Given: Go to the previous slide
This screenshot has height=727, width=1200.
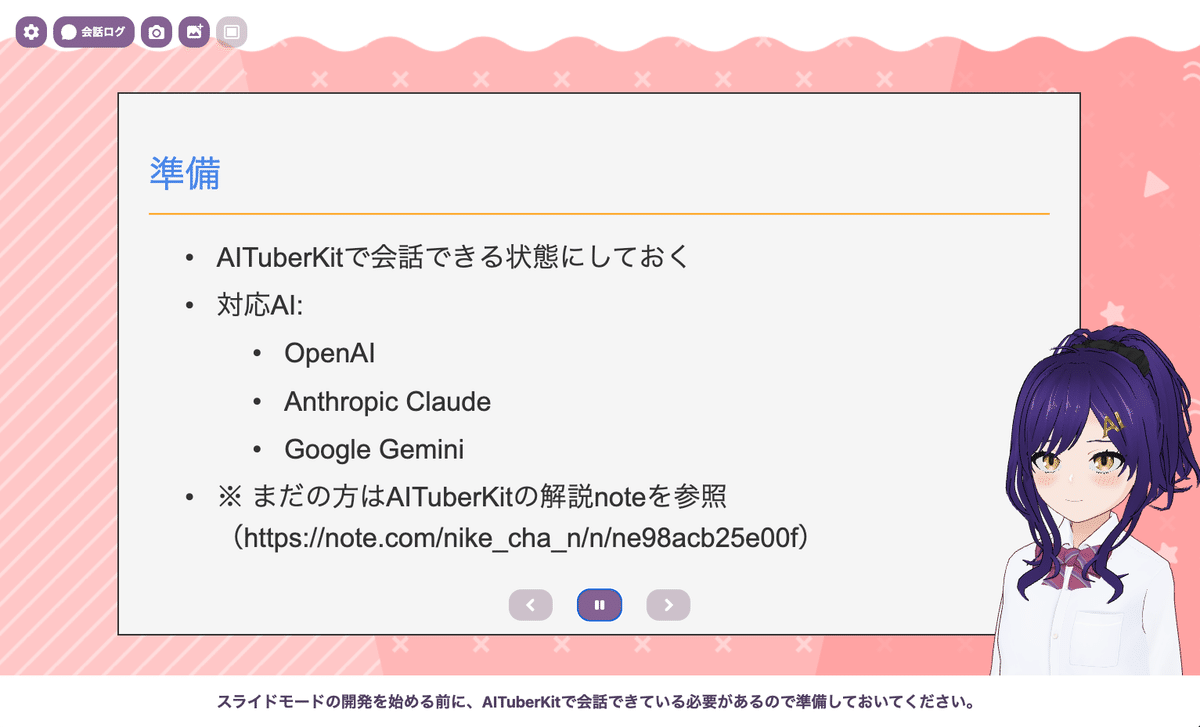Looking at the screenshot, I should click(531, 604).
